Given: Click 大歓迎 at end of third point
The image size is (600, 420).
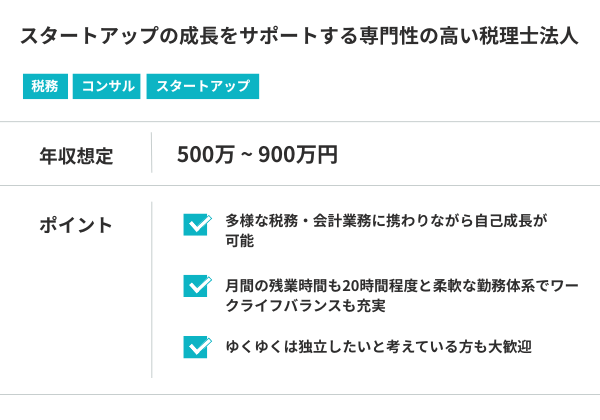Looking at the screenshot, I should point(509,347).
